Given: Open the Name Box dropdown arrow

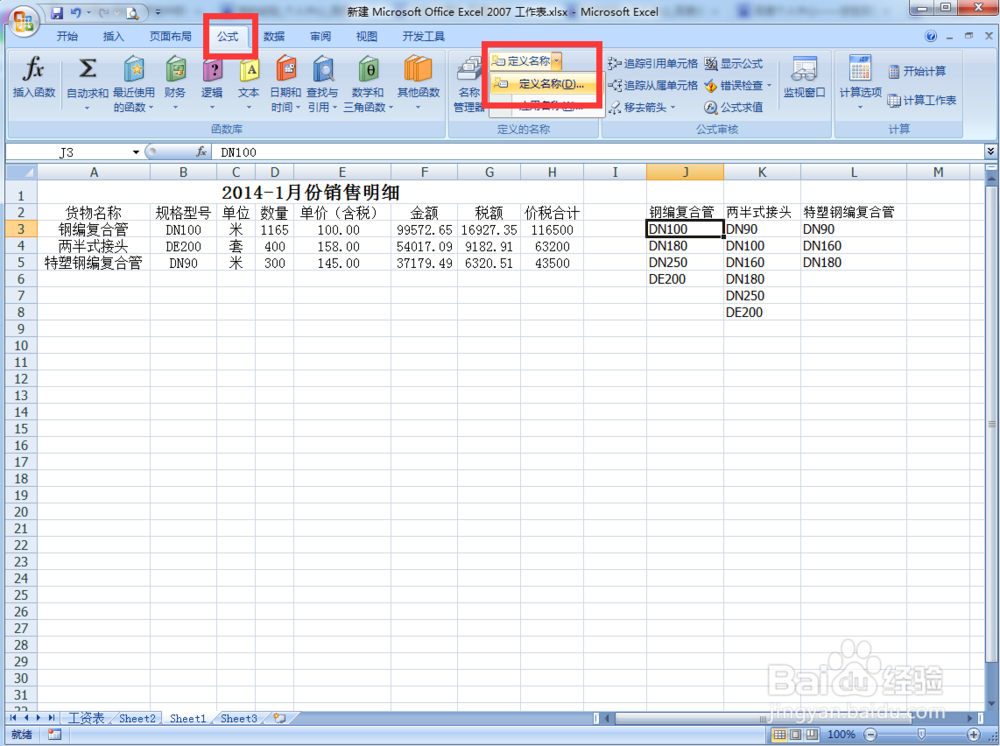Looking at the screenshot, I should (x=135, y=152).
